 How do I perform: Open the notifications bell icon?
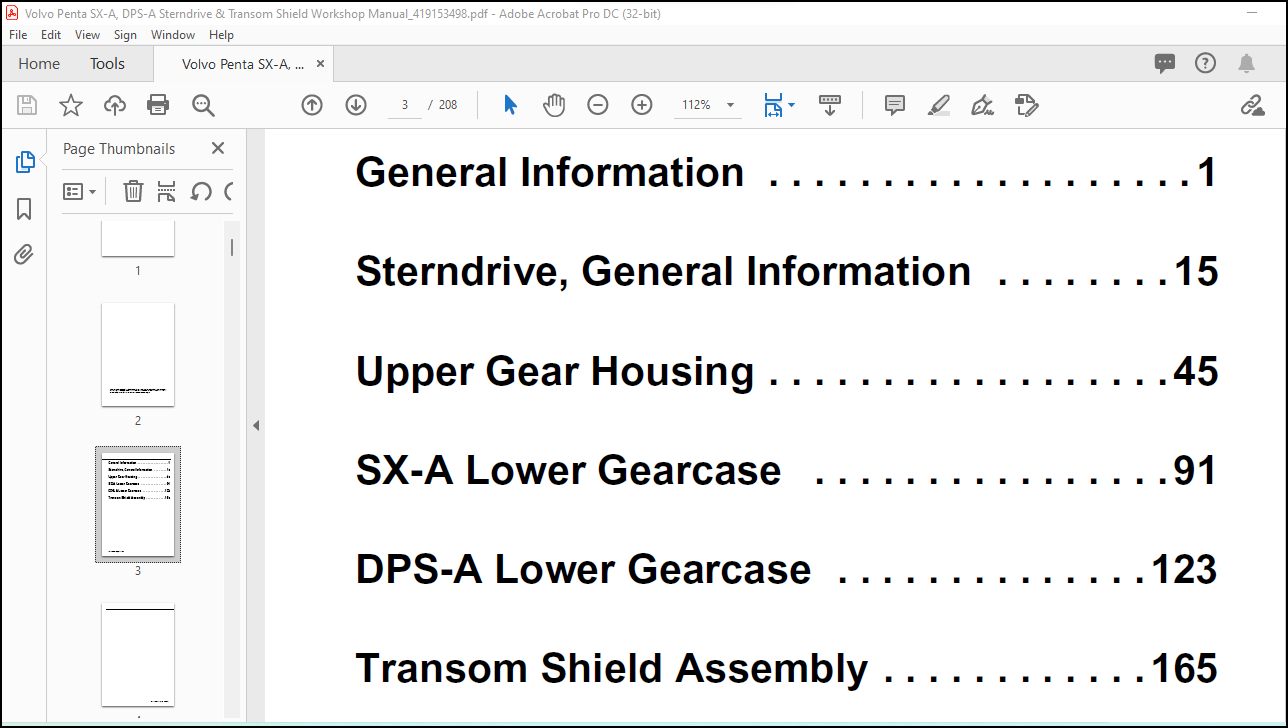coord(1246,63)
